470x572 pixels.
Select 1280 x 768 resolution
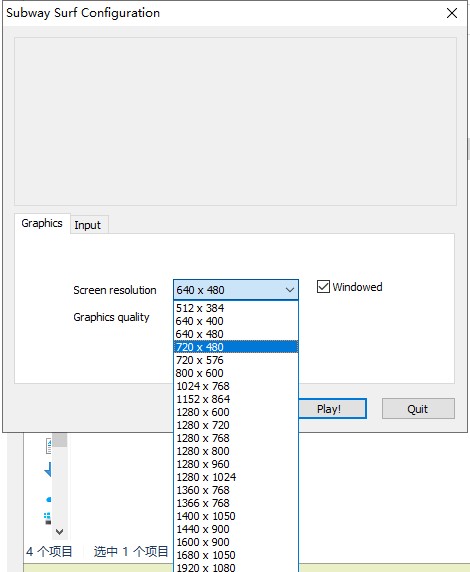pos(236,438)
